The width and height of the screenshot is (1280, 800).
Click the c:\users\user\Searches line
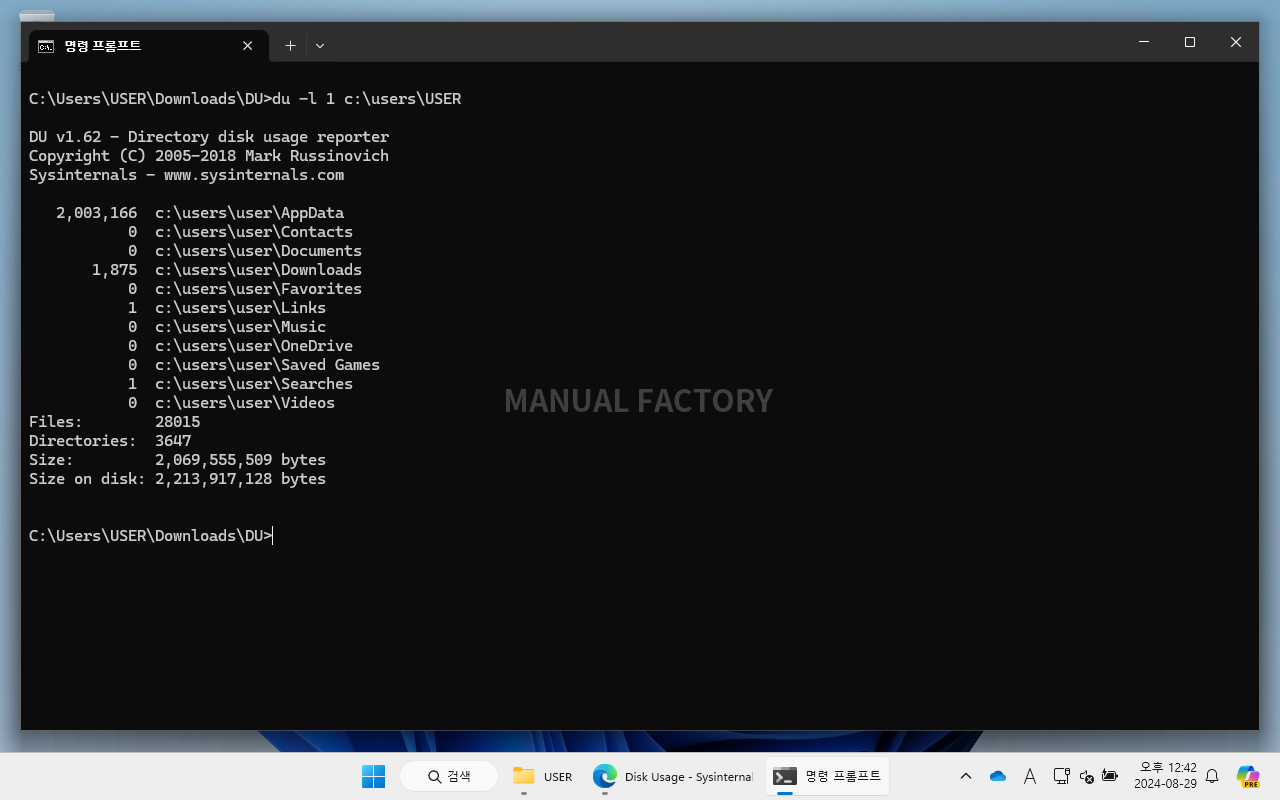pyautogui.click(x=241, y=384)
